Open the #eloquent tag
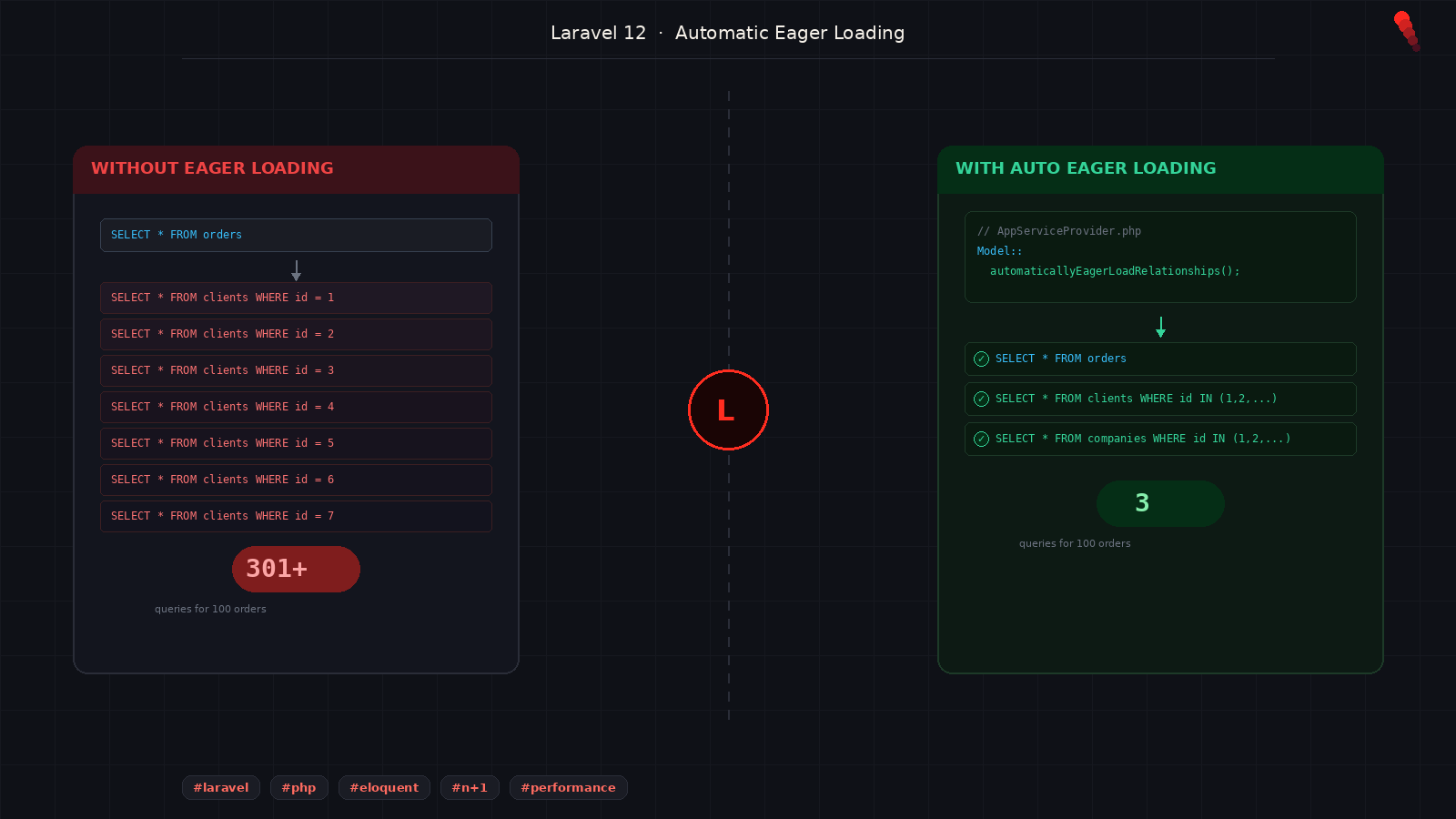This screenshot has height=819, width=1456. click(384, 787)
